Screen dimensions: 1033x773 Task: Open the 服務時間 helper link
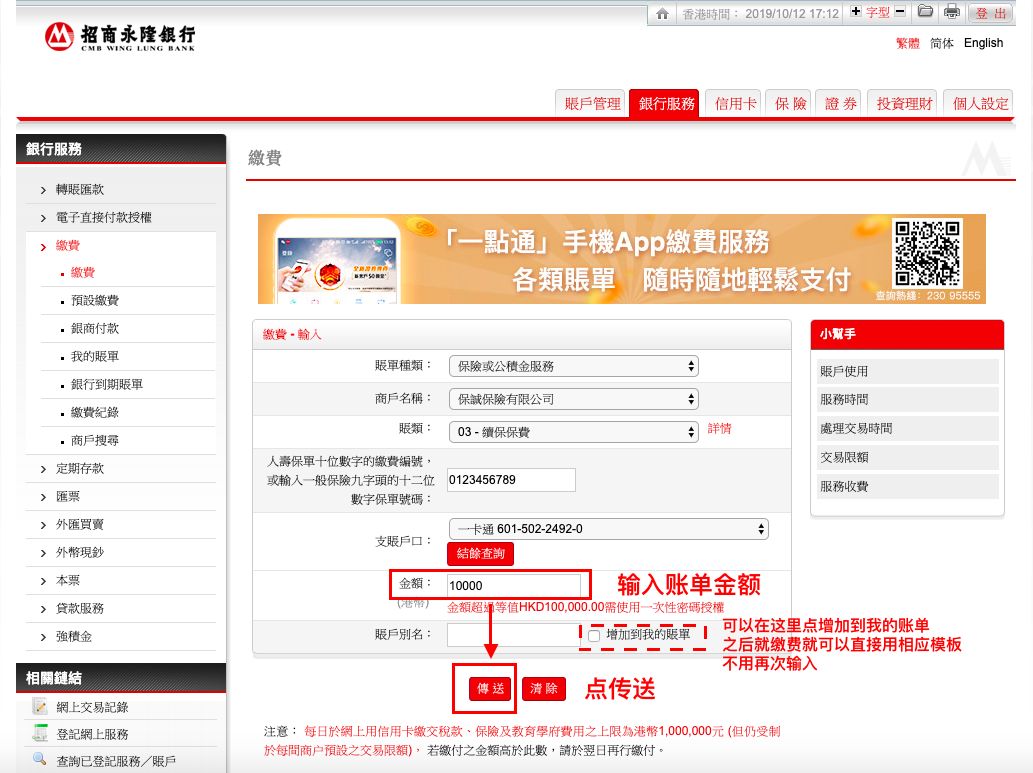tap(907, 399)
